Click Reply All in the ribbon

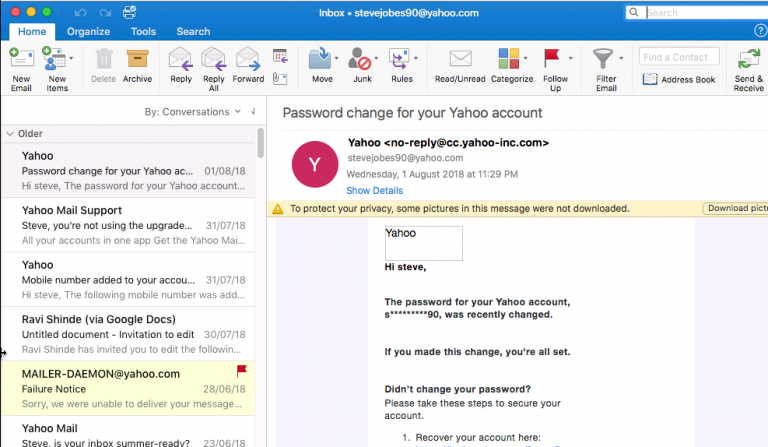point(213,59)
